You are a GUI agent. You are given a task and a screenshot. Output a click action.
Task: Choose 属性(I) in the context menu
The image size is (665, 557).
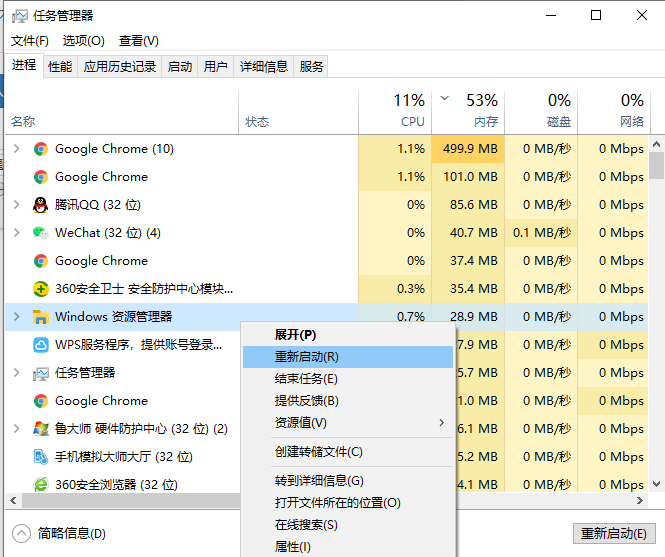pos(348,546)
